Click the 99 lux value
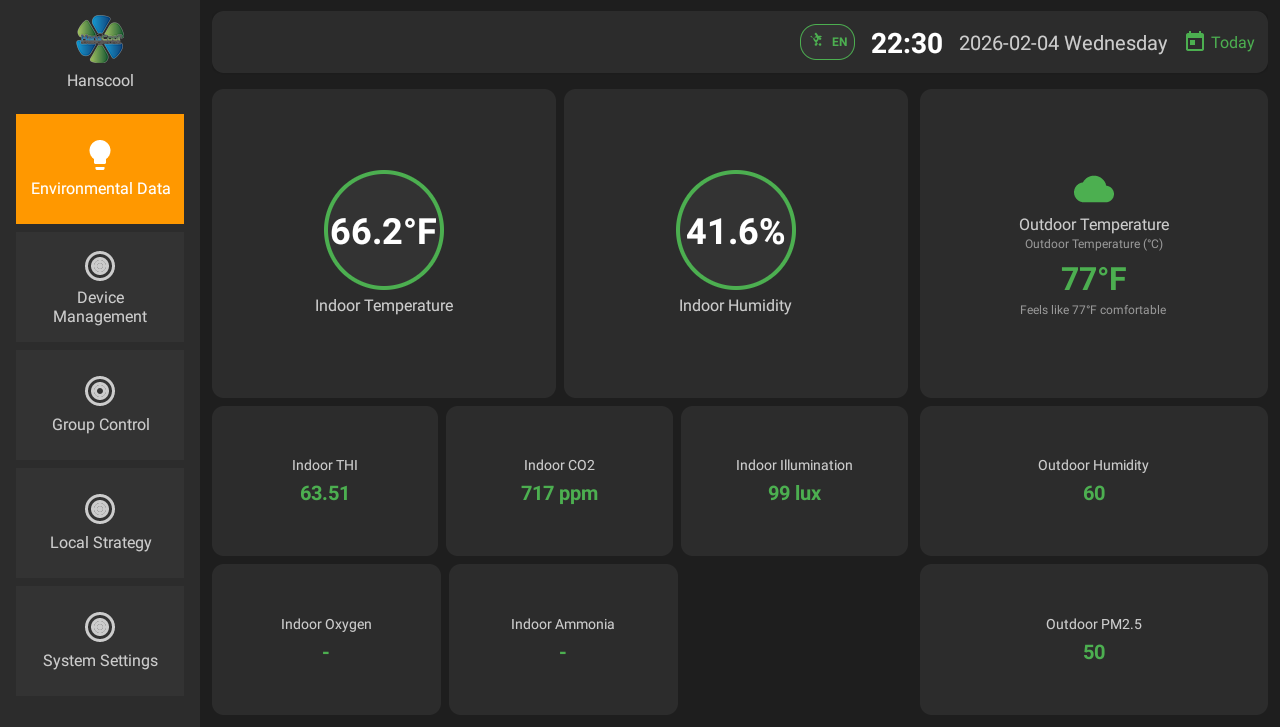 tap(794, 493)
